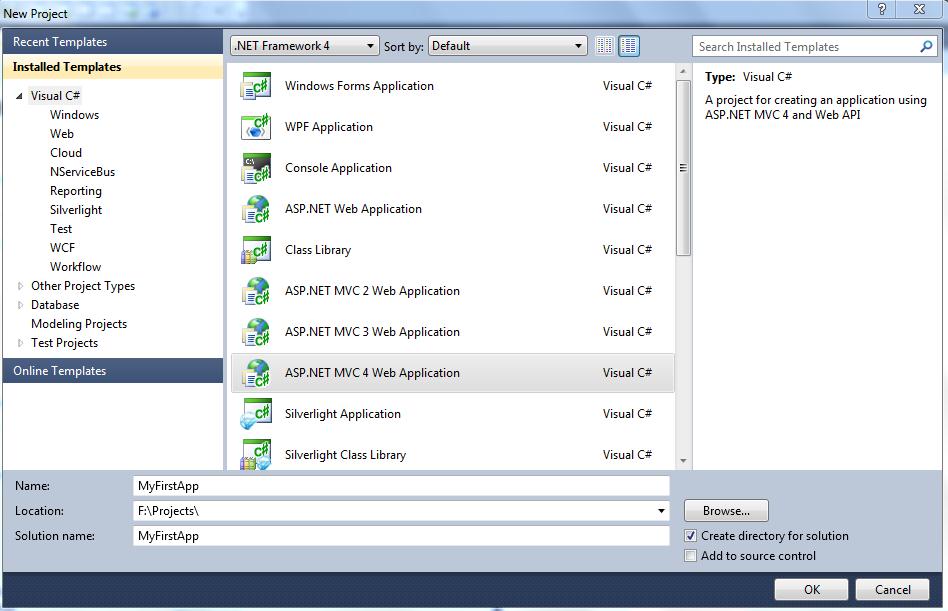Select the ASP.NET MVC 4 Web Application icon
This screenshot has width=948, height=611.
pos(256,373)
